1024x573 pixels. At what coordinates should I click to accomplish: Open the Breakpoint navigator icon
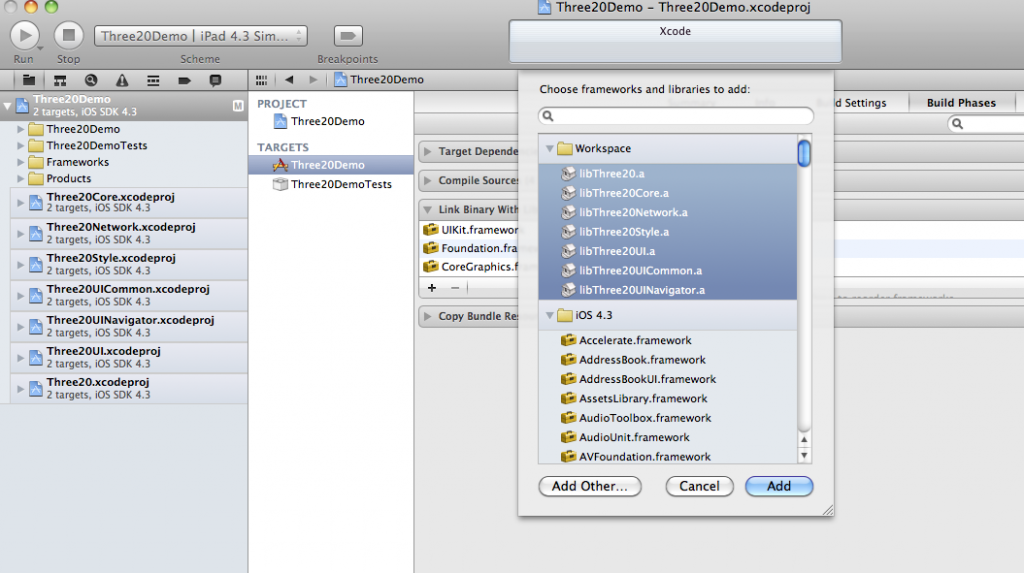[184, 80]
